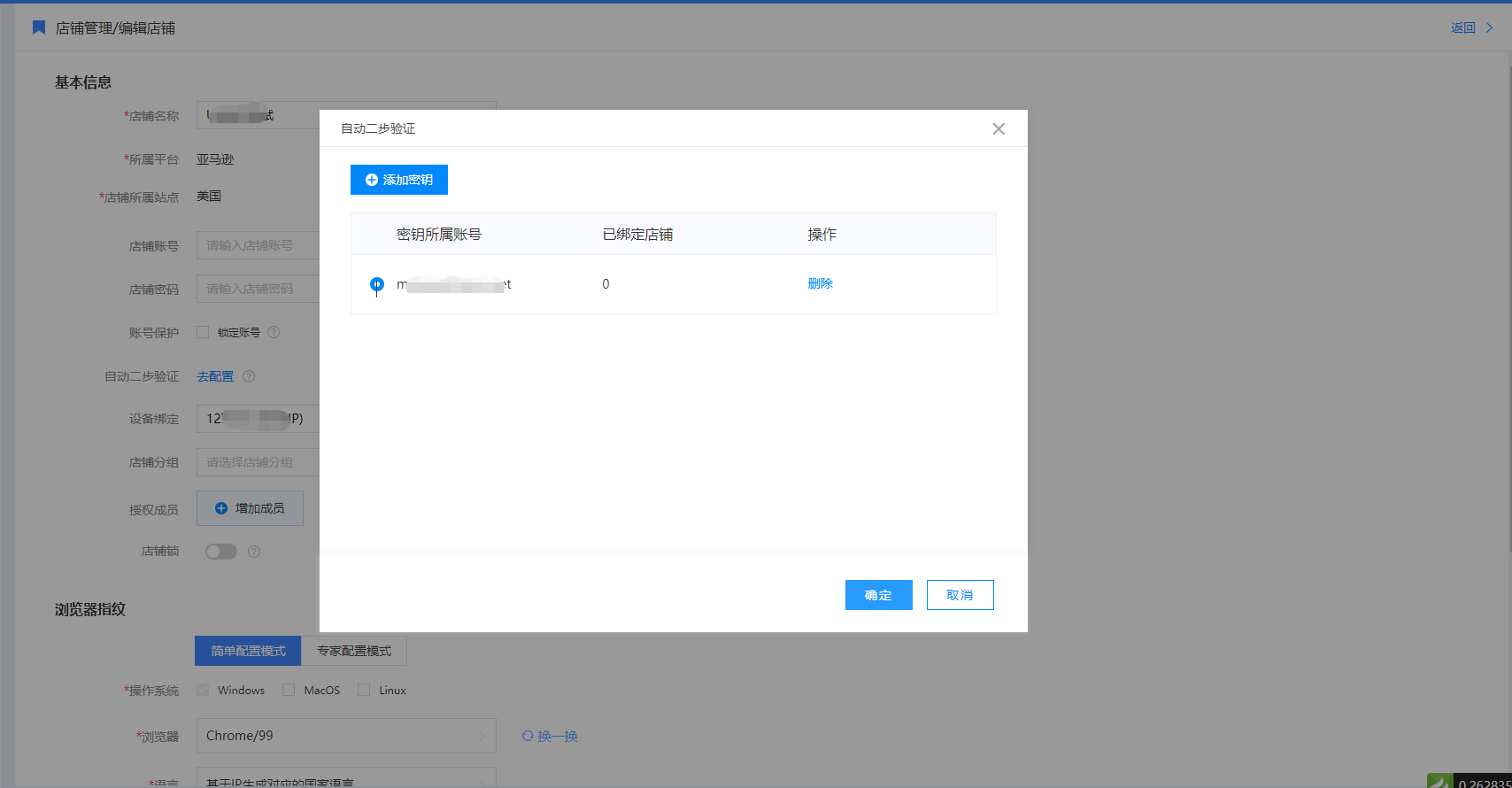1512x788 pixels.
Task: Click the help icon next to 锁定账号
Action: pyautogui.click(x=274, y=332)
